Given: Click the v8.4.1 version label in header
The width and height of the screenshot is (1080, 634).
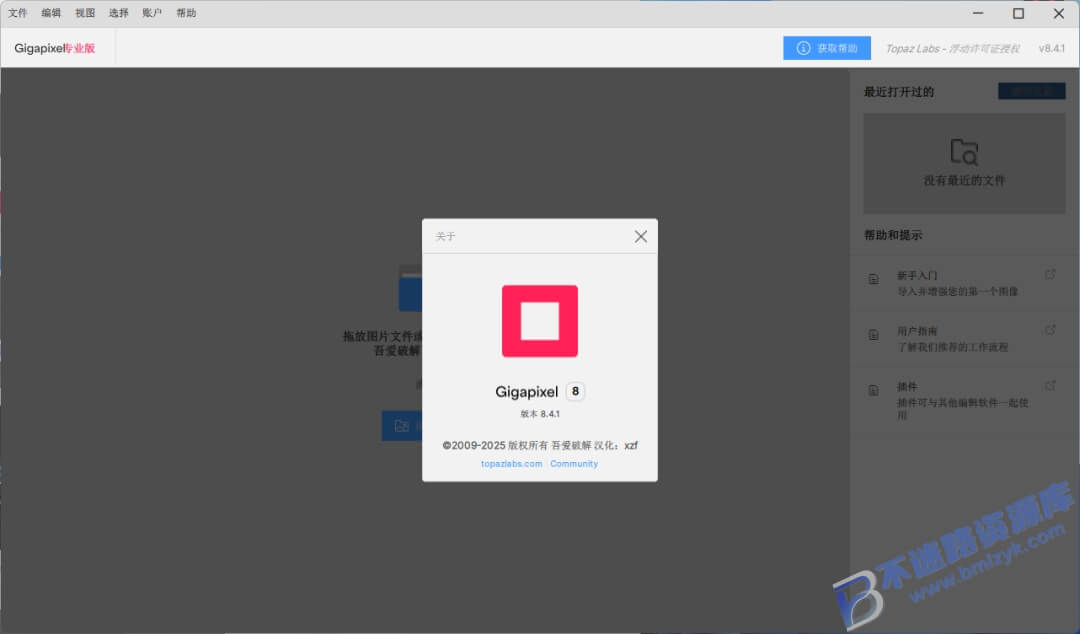Looking at the screenshot, I should pos(1052,48).
